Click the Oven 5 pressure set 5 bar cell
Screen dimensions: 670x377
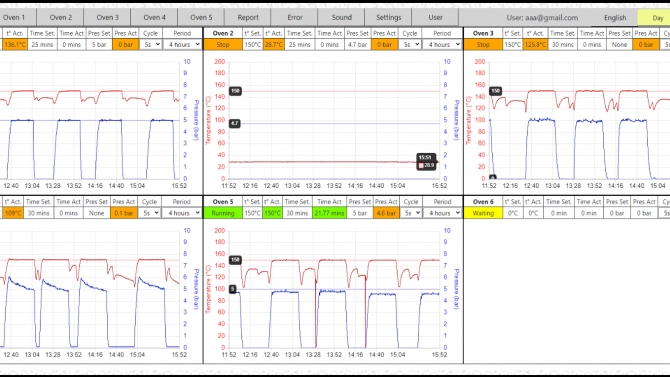[359, 213]
